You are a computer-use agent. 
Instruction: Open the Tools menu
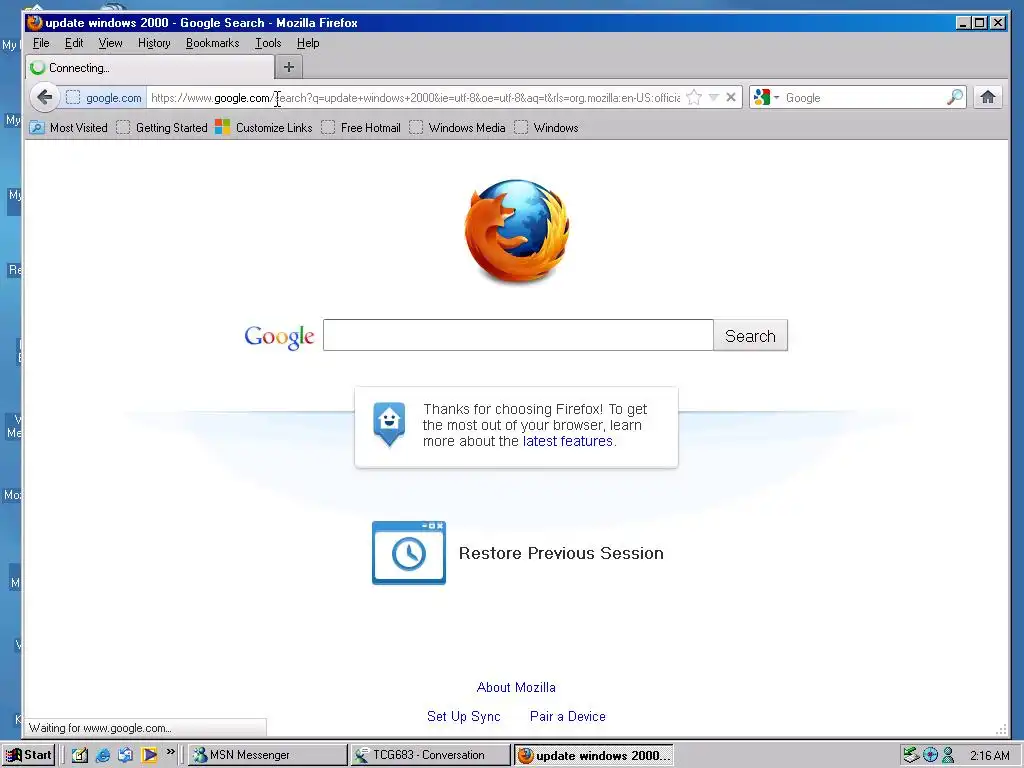tap(268, 43)
